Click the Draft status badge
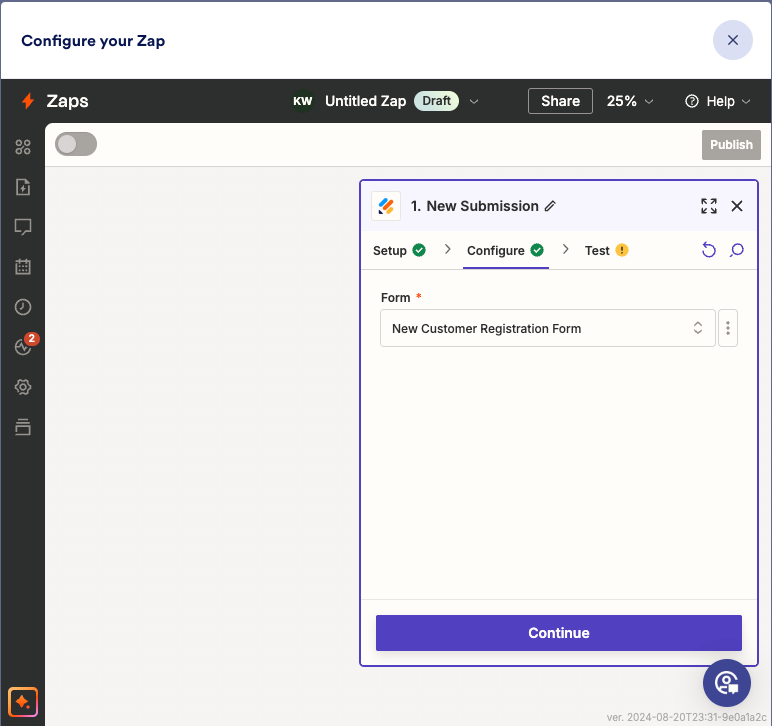772x726 pixels. click(436, 101)
